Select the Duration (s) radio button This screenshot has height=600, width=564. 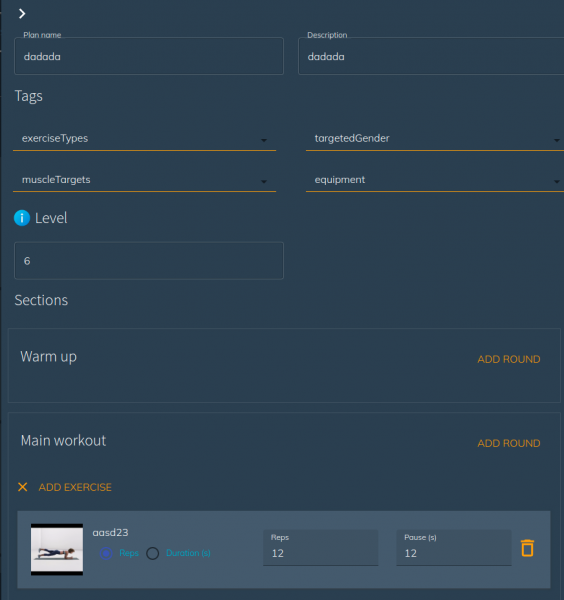coord(153,553)
